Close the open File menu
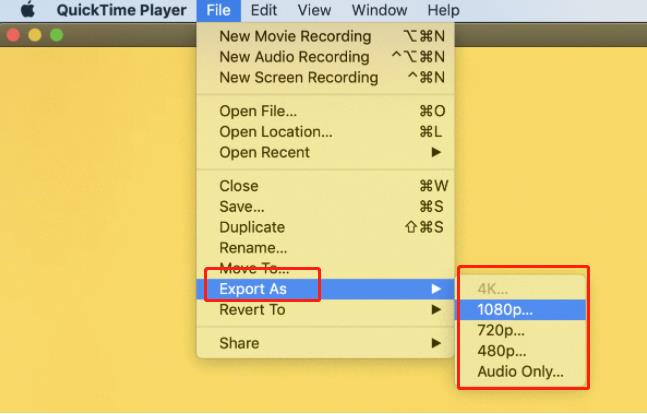 click(218, 10)
